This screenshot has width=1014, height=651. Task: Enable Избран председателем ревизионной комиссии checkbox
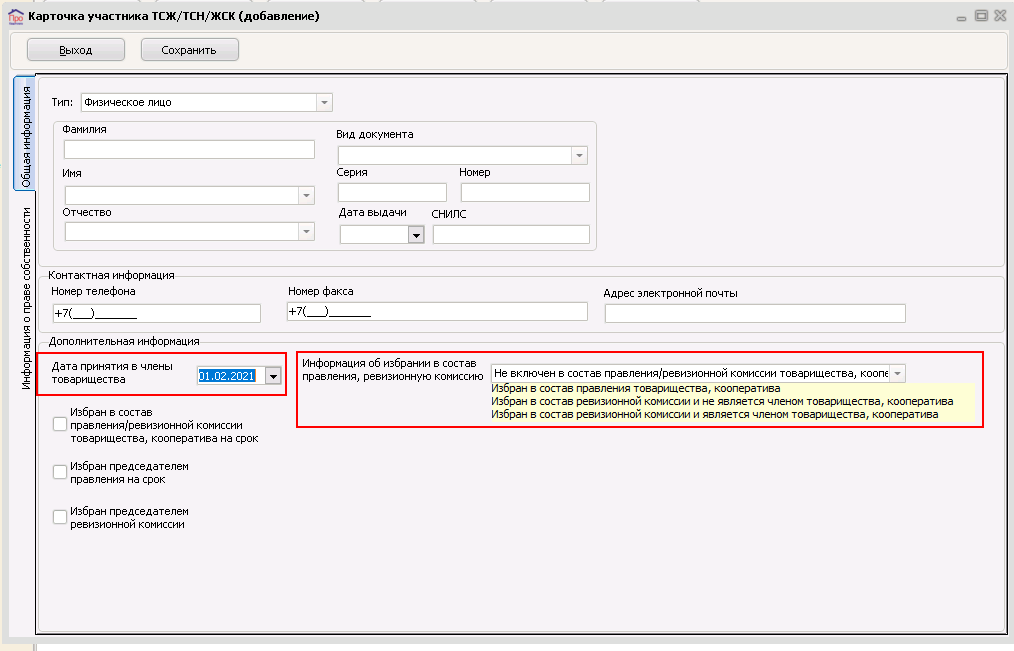[59, 517]
